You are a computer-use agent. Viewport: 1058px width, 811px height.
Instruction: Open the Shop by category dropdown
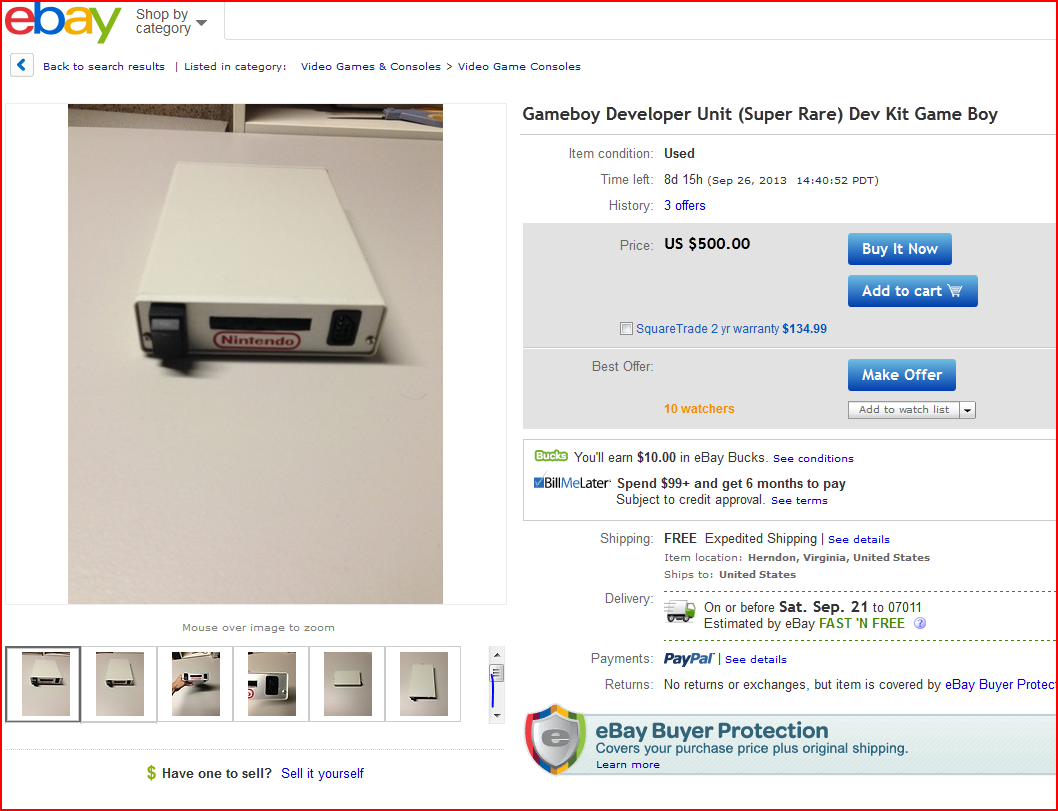(171, 22)
